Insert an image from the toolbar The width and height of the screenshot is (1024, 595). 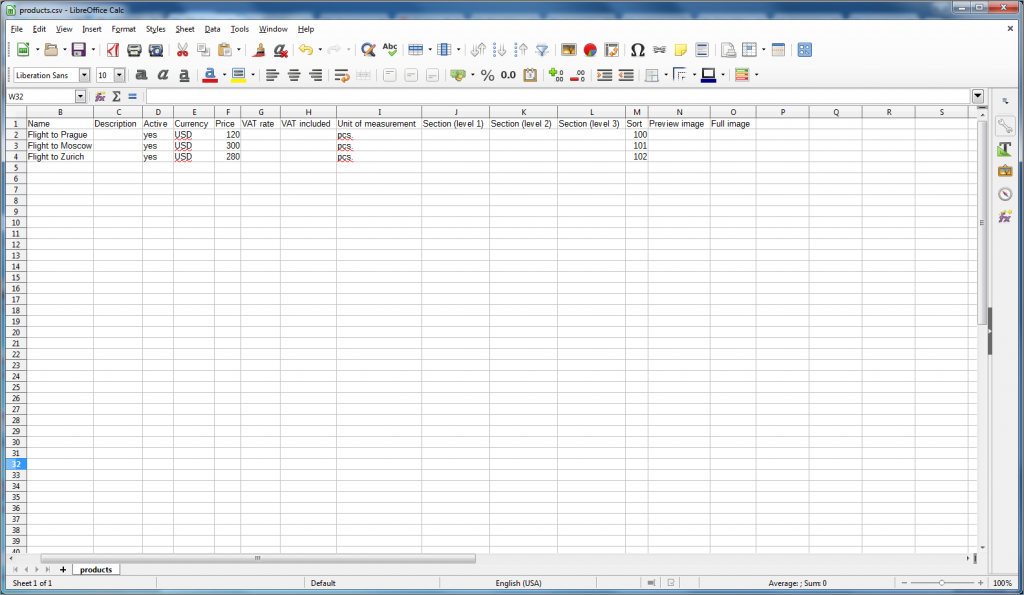pos(569,50)
